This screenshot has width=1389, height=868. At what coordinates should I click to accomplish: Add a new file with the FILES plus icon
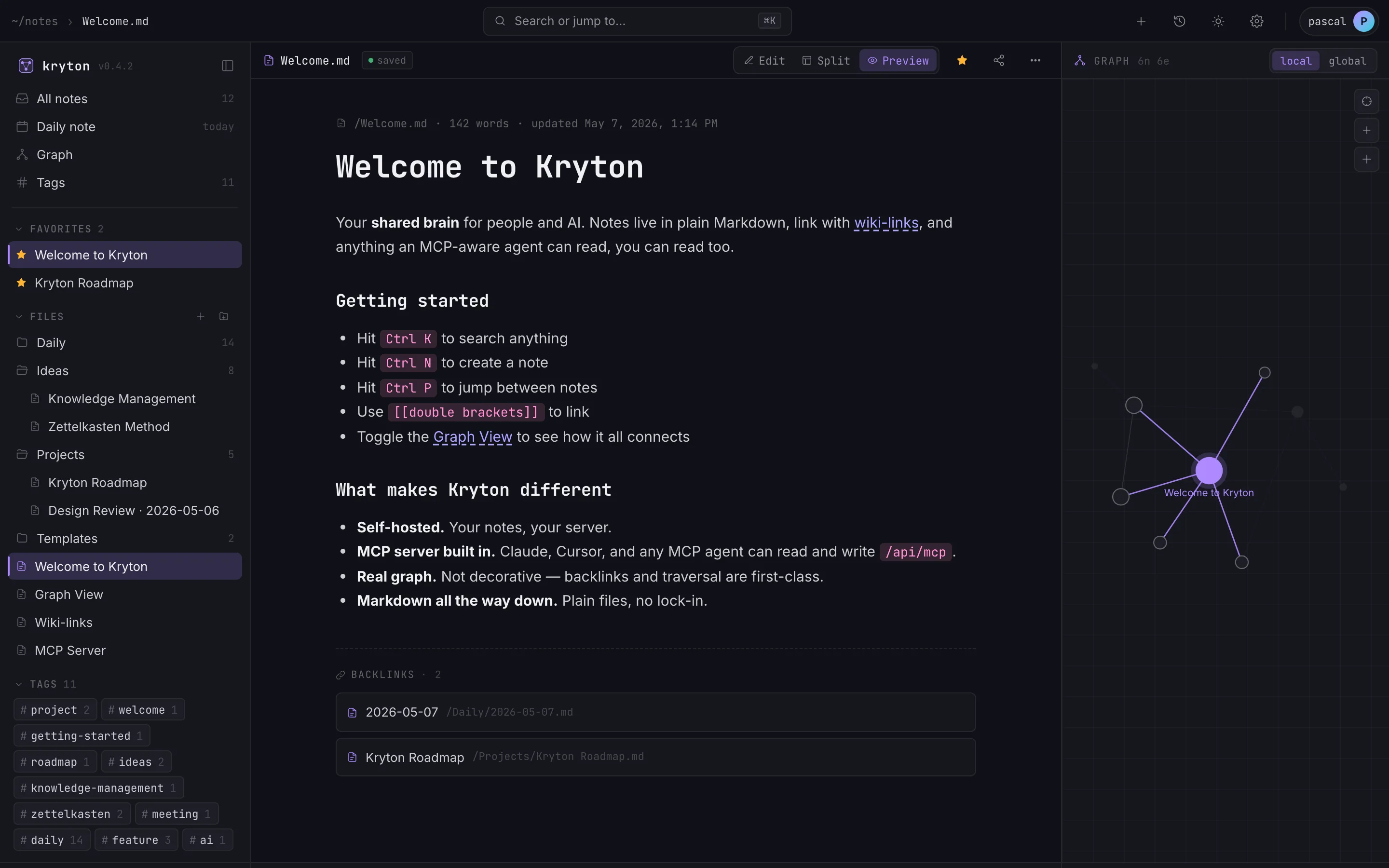[x=200, y=316]
